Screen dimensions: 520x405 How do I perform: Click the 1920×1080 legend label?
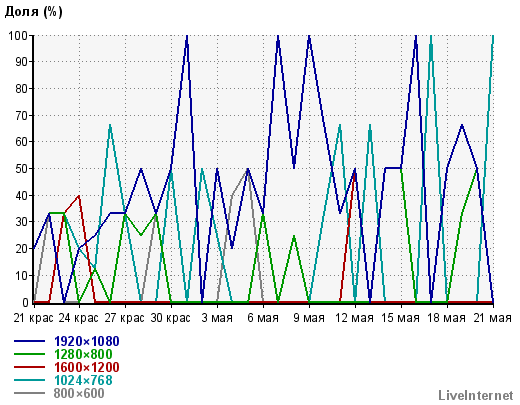(x=87, y=341)
